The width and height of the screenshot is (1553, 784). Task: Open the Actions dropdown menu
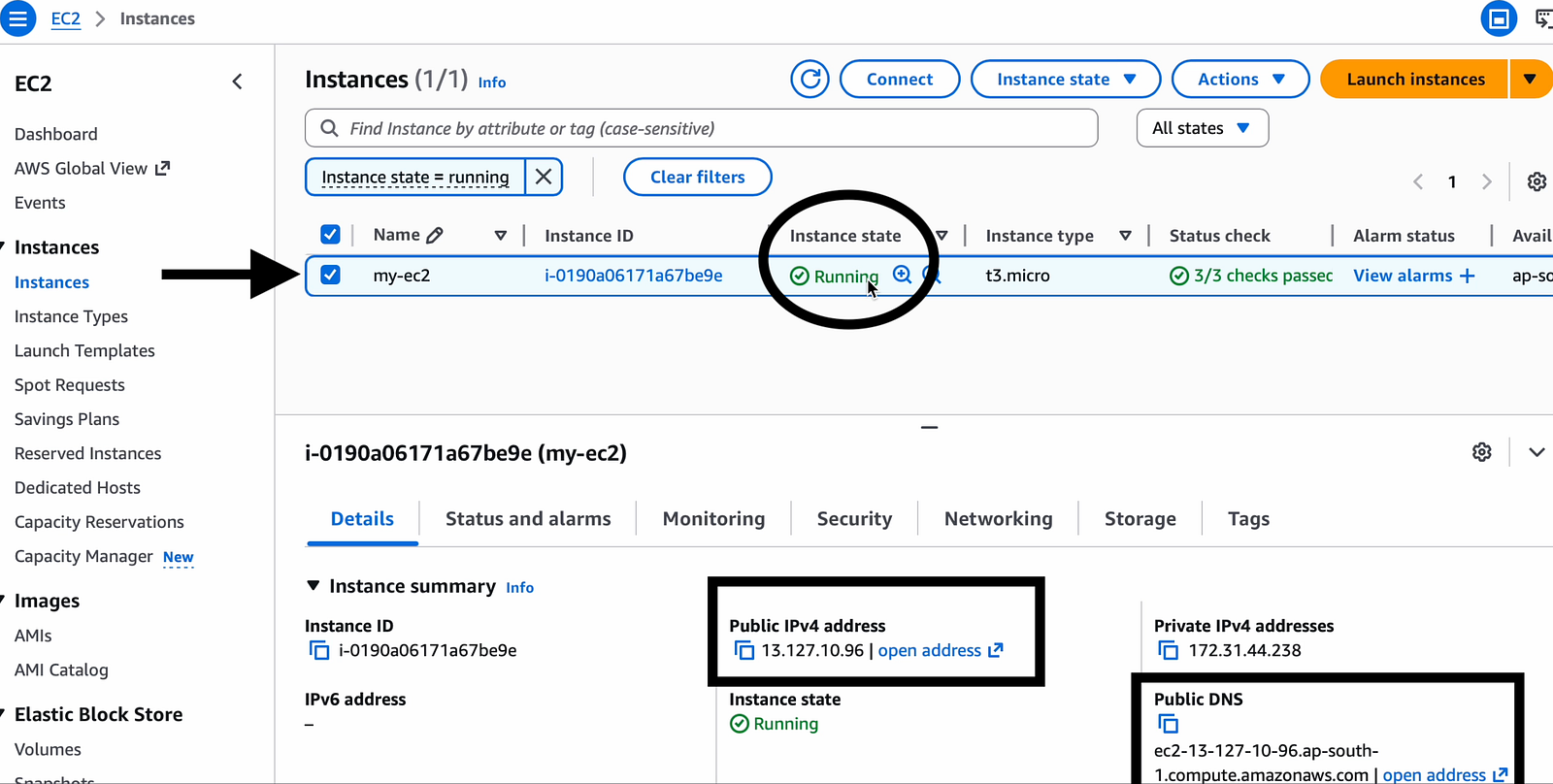click(x=1240, y=80)
